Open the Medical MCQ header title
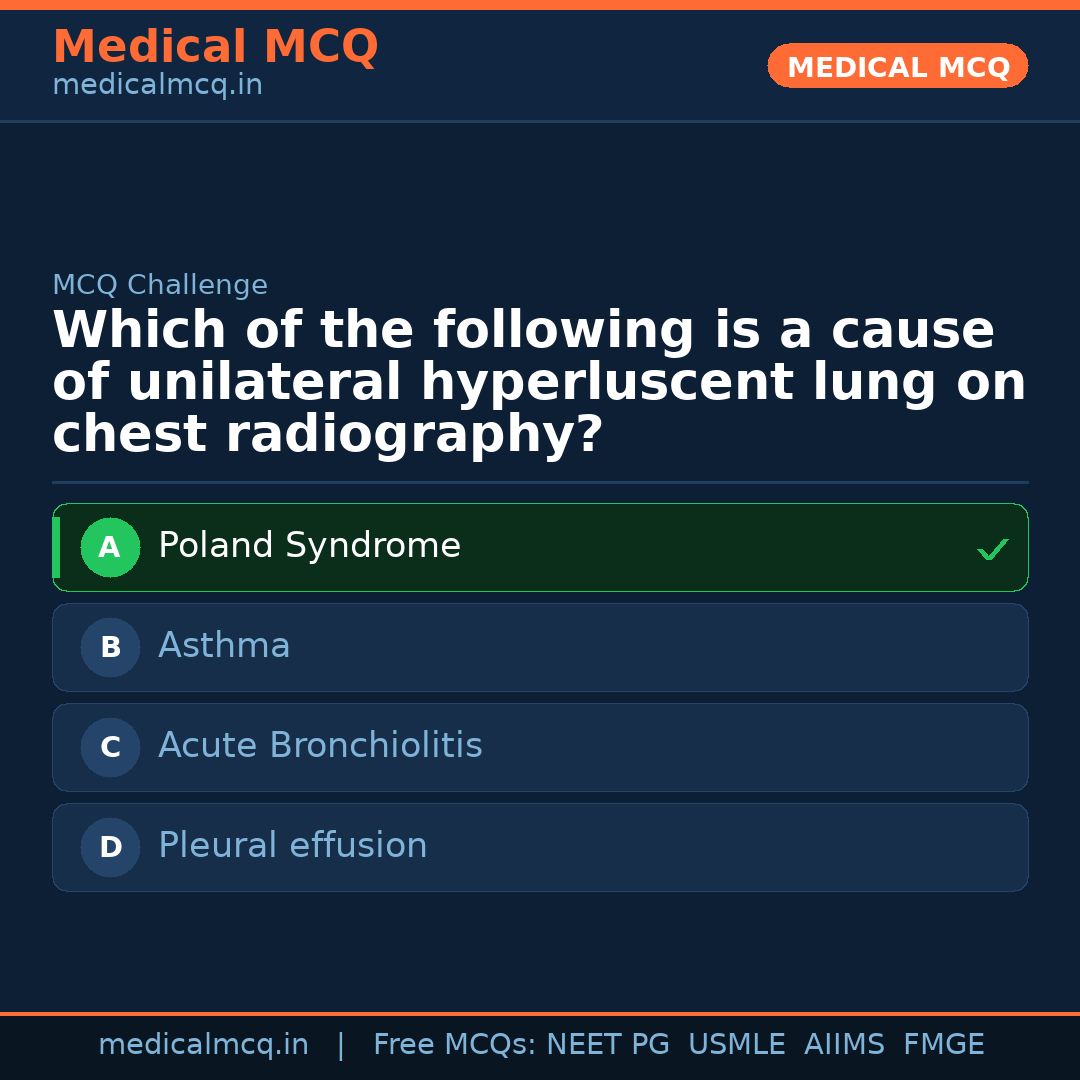The height and width of the screenshot is (1080, 1080). click(215, 47)
